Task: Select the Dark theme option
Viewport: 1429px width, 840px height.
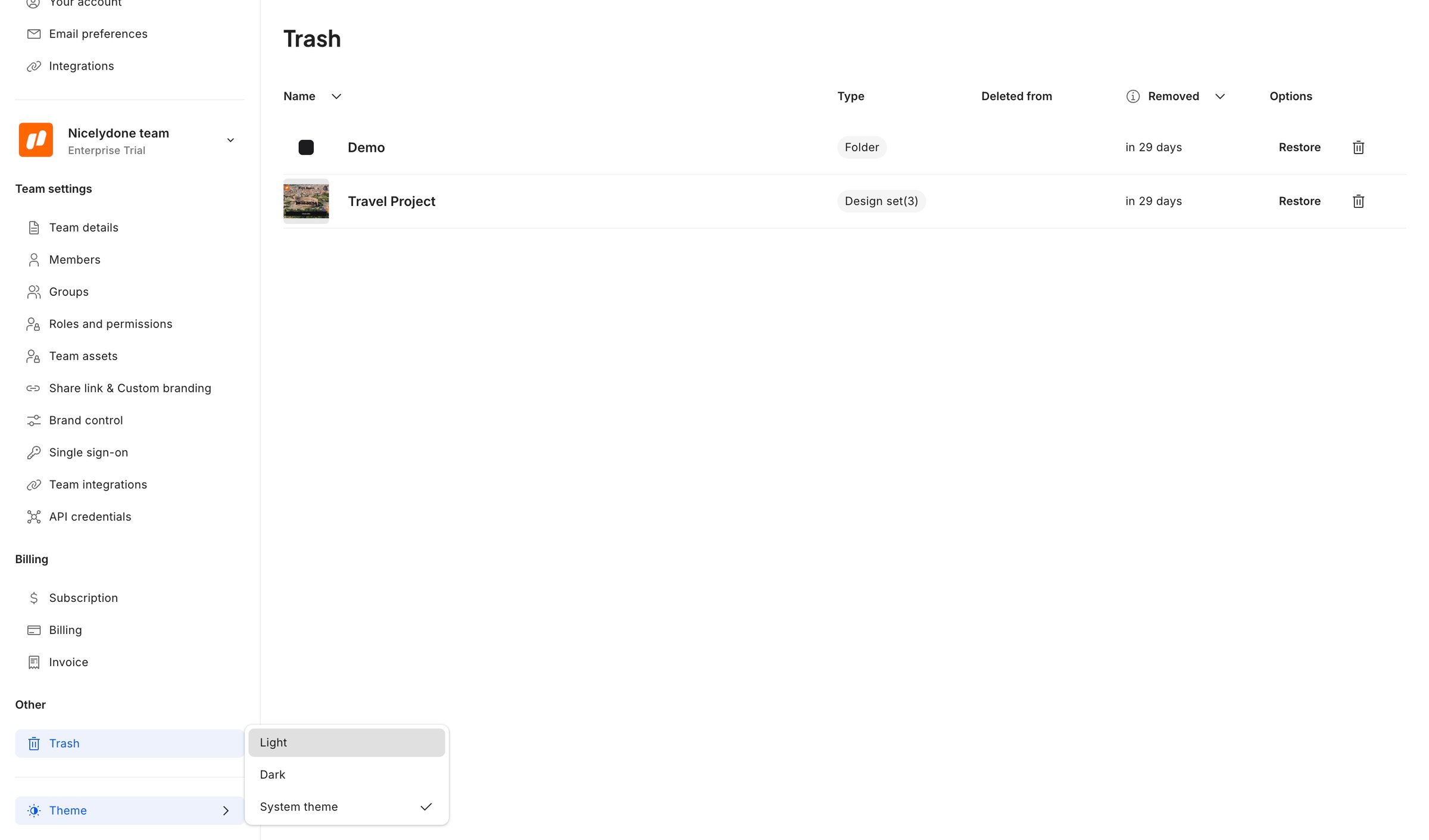Action: (x=347, y=775)
